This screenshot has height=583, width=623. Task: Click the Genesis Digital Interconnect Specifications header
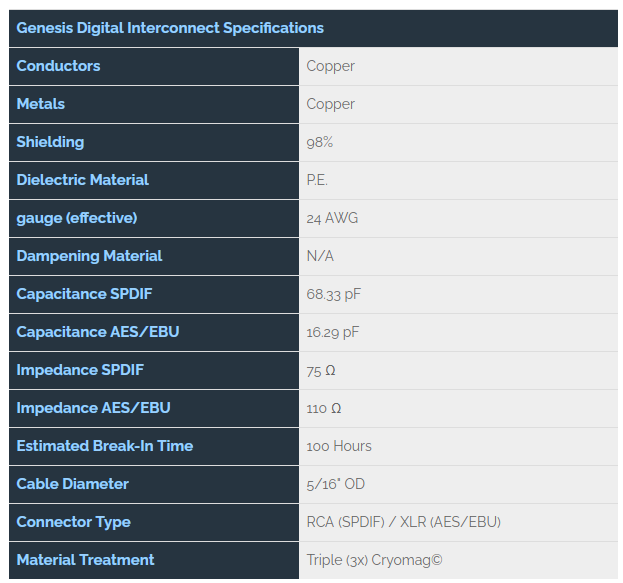point(313,28)
